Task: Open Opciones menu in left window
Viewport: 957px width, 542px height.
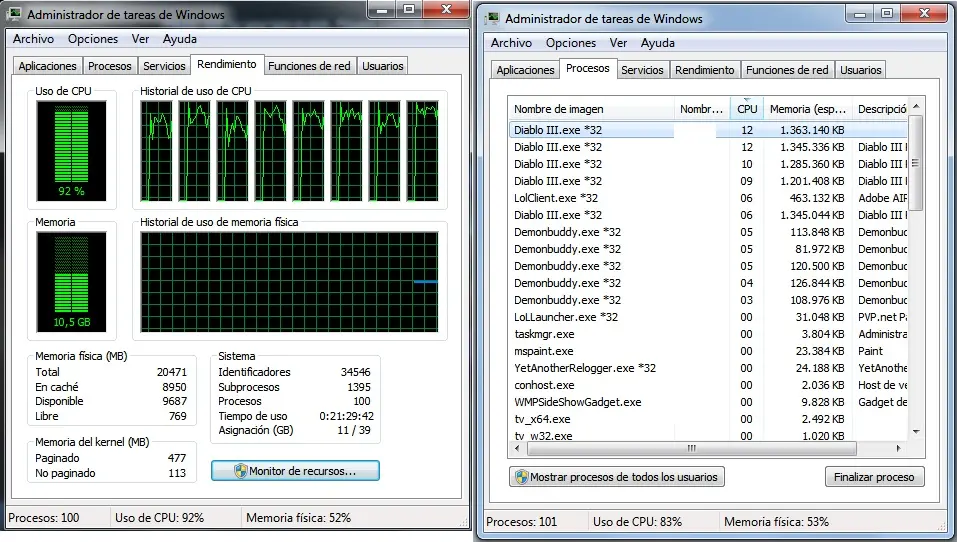Action: pos(93,39)
